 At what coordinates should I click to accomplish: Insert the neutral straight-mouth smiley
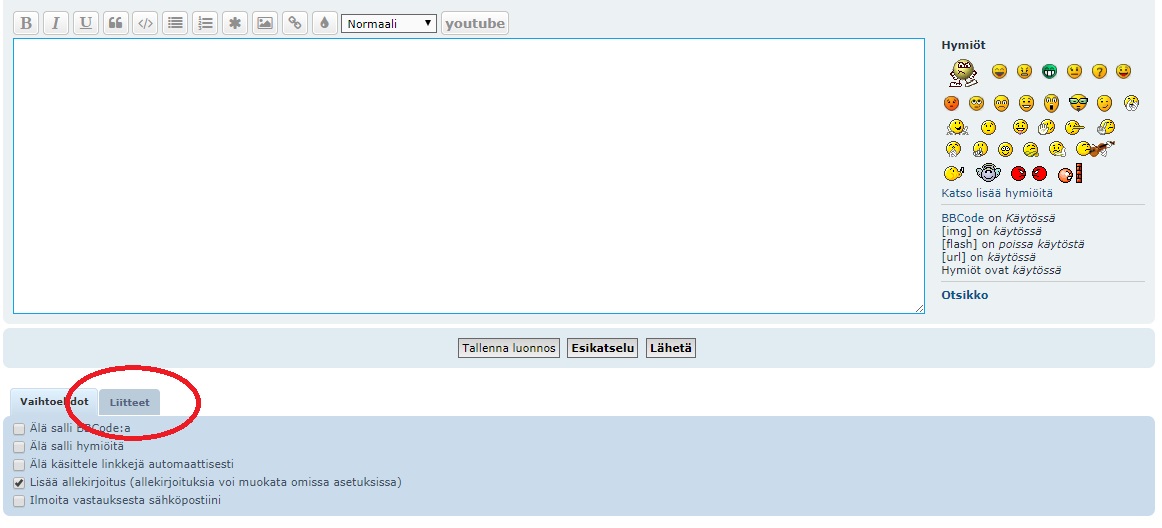(1075, 71)
